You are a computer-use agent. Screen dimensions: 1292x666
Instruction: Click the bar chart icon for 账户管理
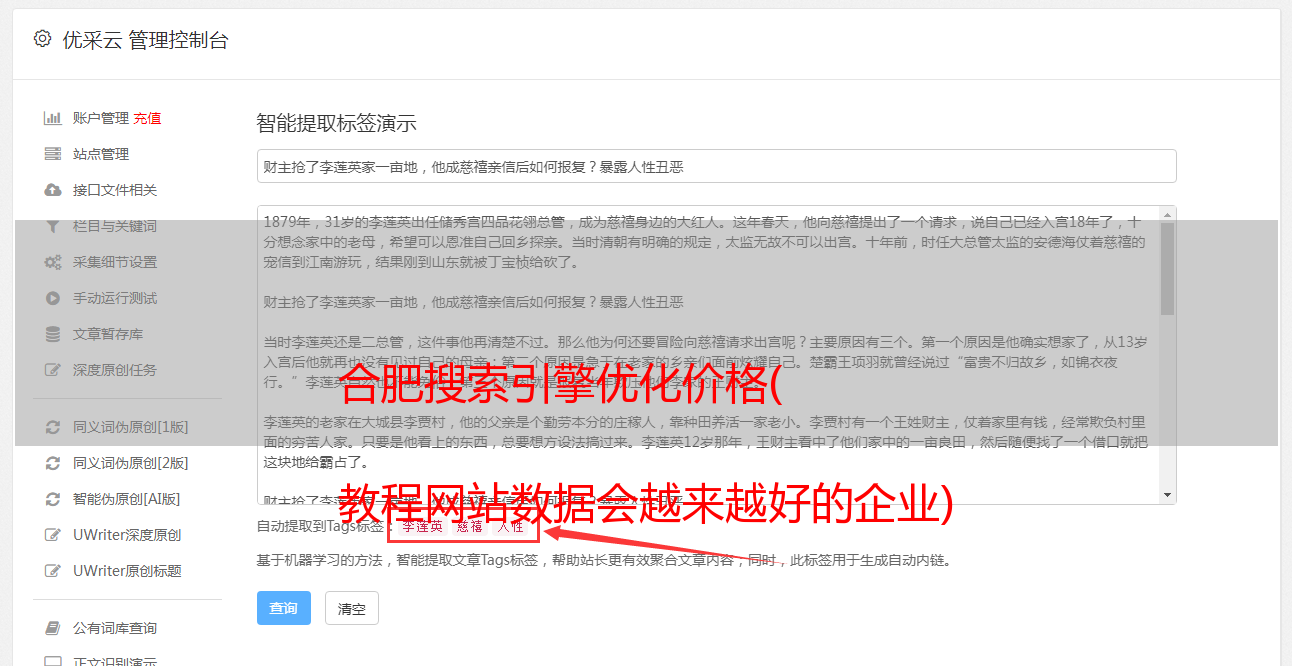53,118
